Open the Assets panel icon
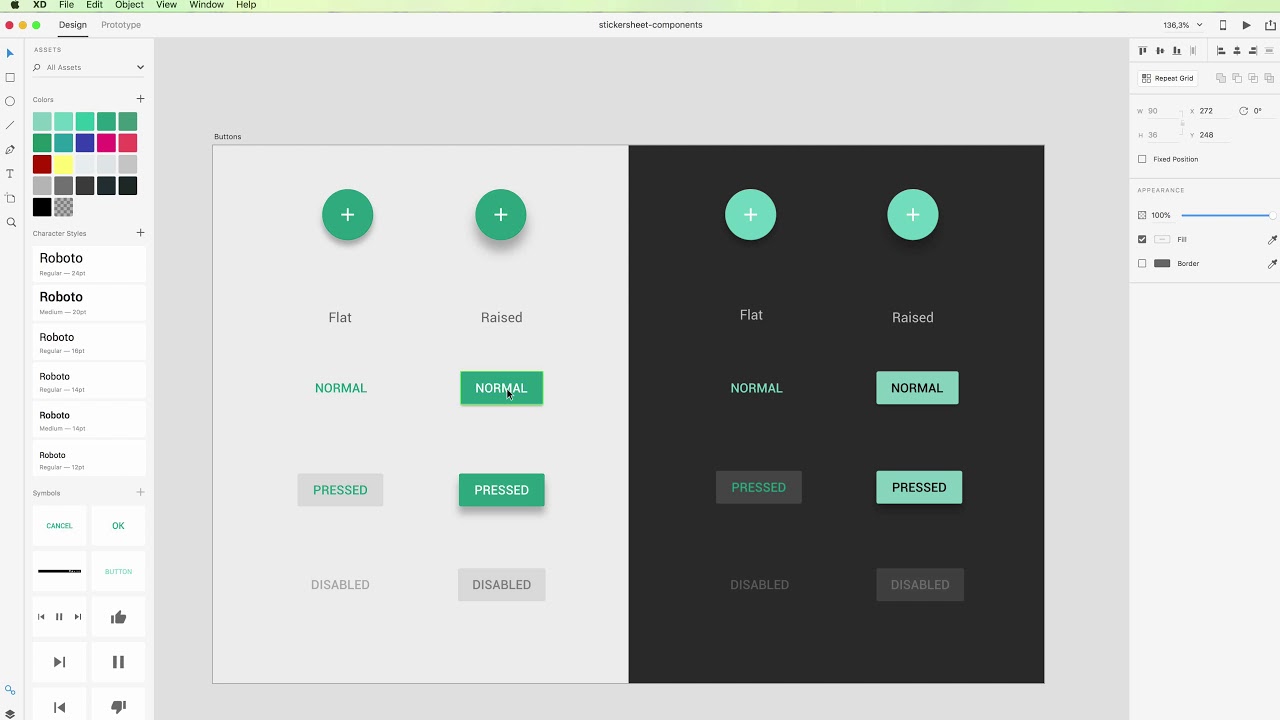This screenshot has height=720, width=1280. 10,690
